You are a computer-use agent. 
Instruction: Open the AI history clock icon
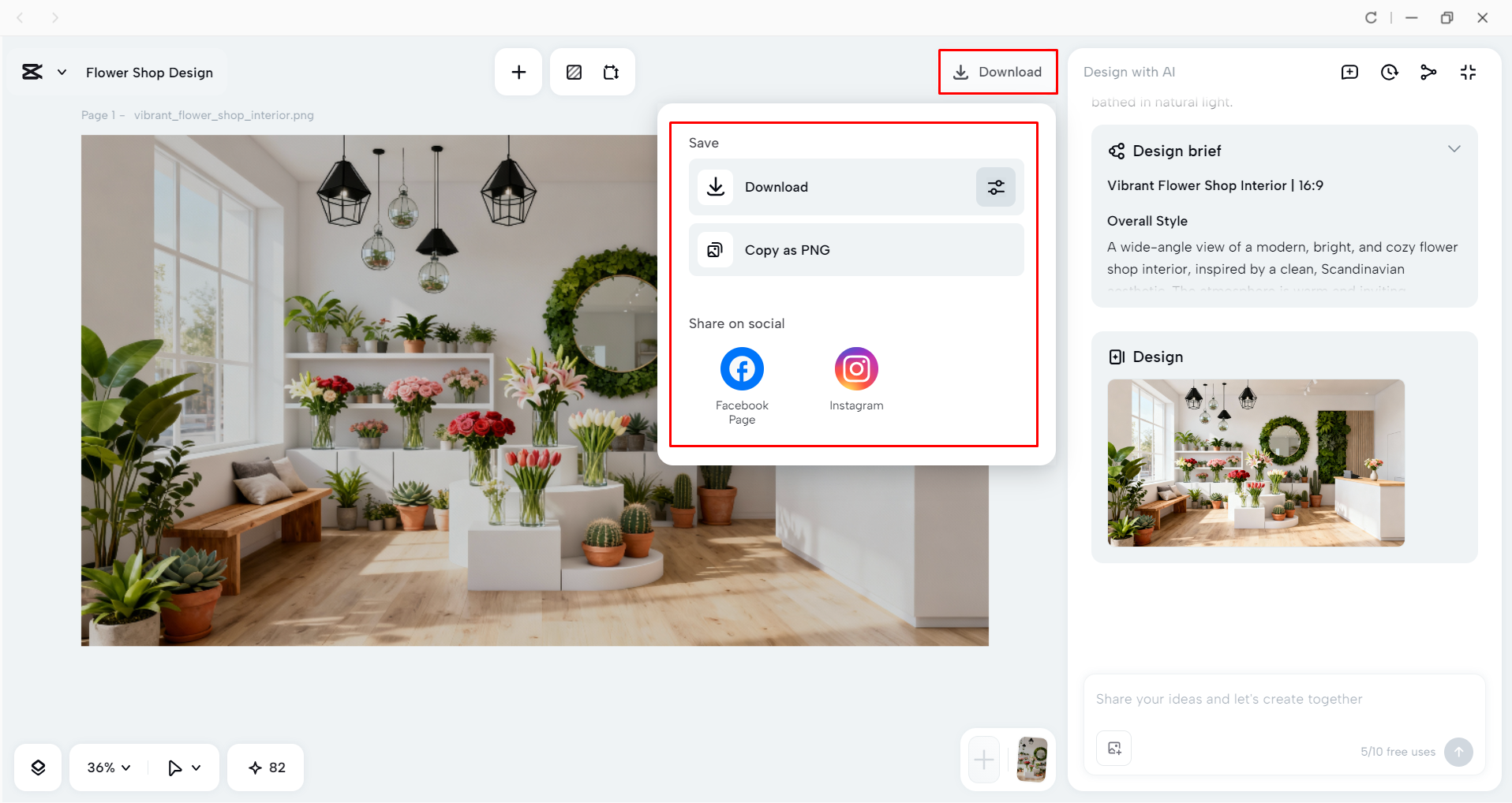(x=1389, y=73)
